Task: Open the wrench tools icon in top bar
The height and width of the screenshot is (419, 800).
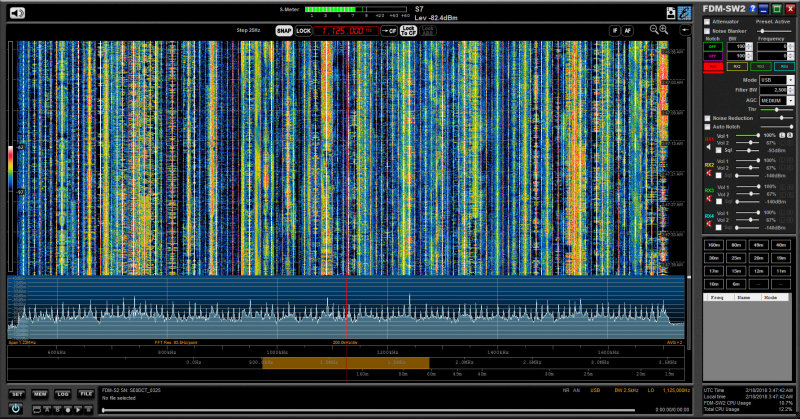Action: click(684, 13)
